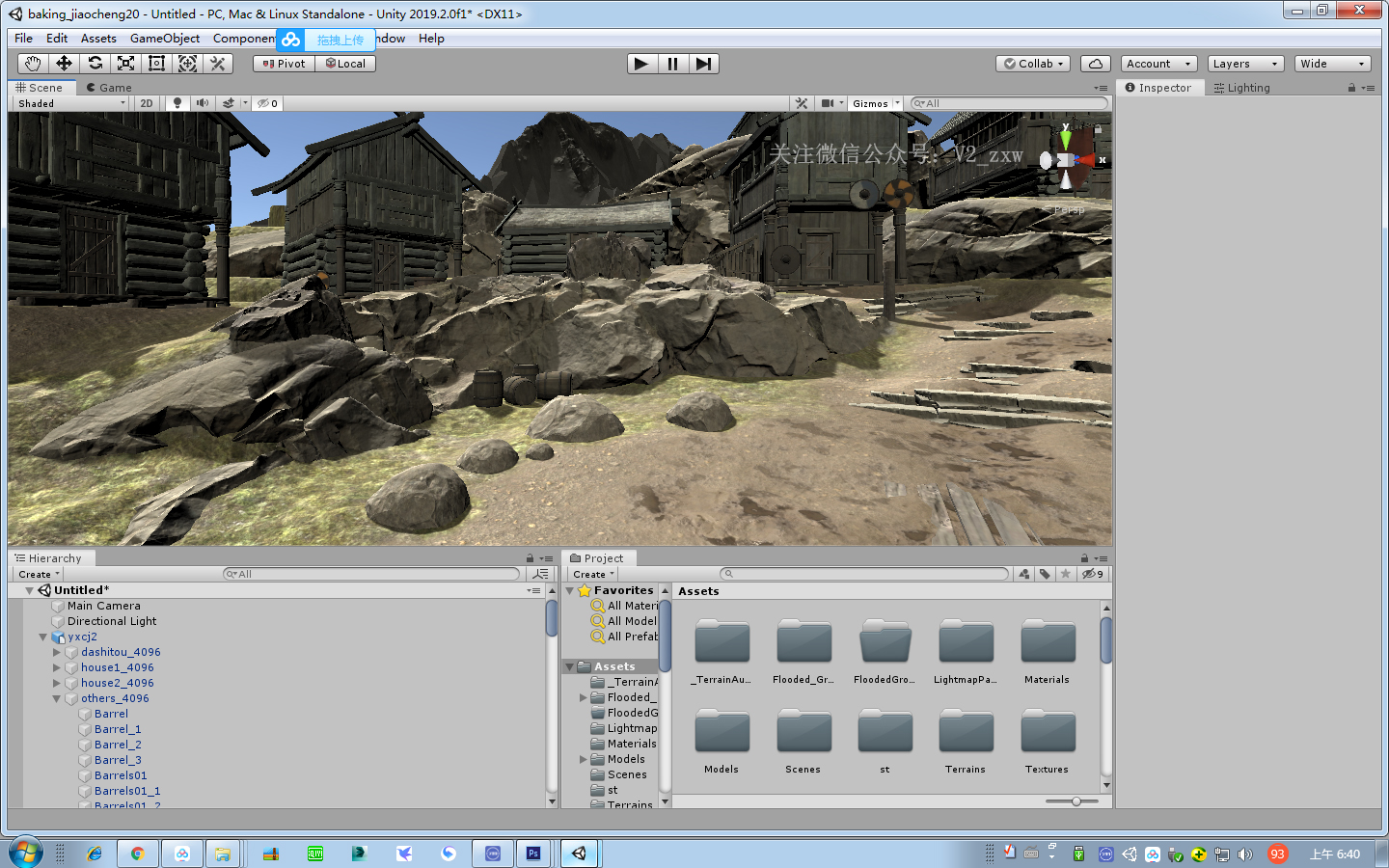The width and height of the screenshot is (1389, 868).
Task: Select the Rect transform tool
Action: click(156, 64)
